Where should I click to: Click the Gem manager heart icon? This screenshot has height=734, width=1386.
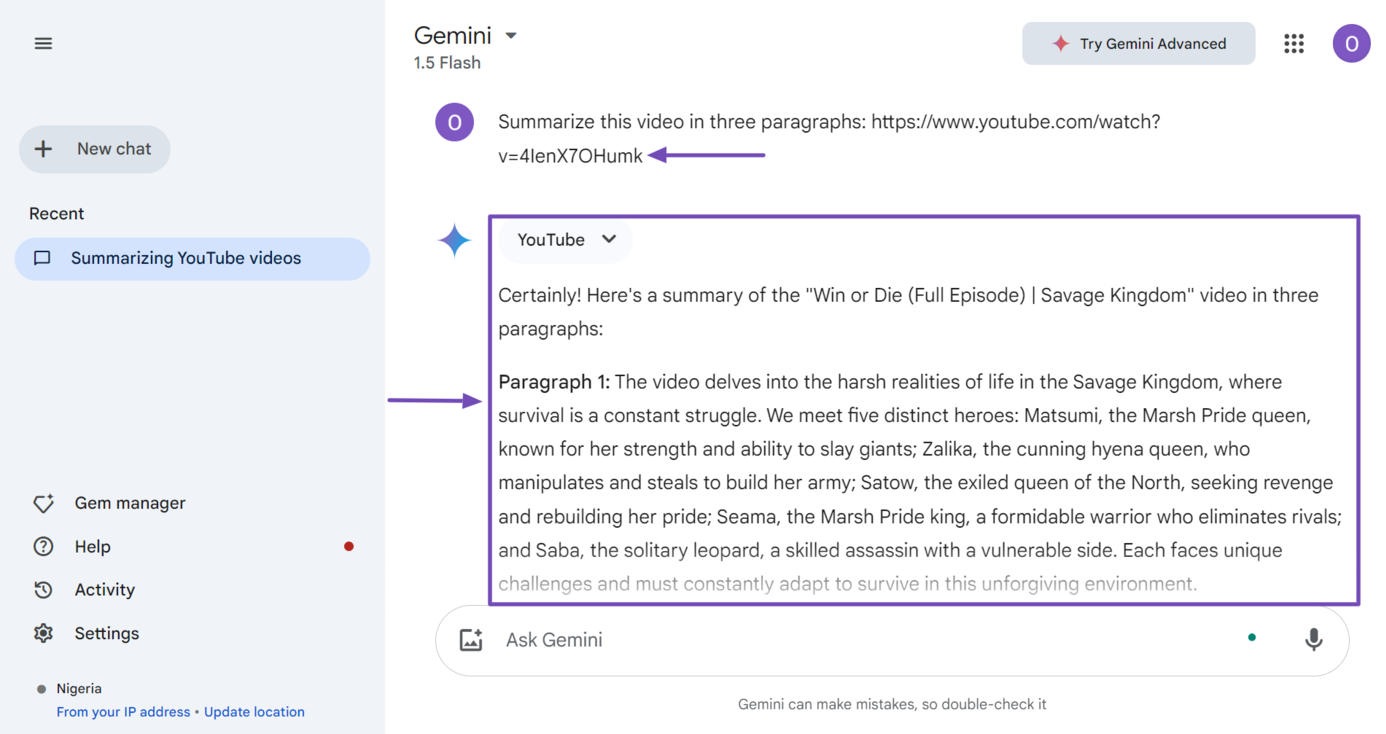[x=43, y=503]
